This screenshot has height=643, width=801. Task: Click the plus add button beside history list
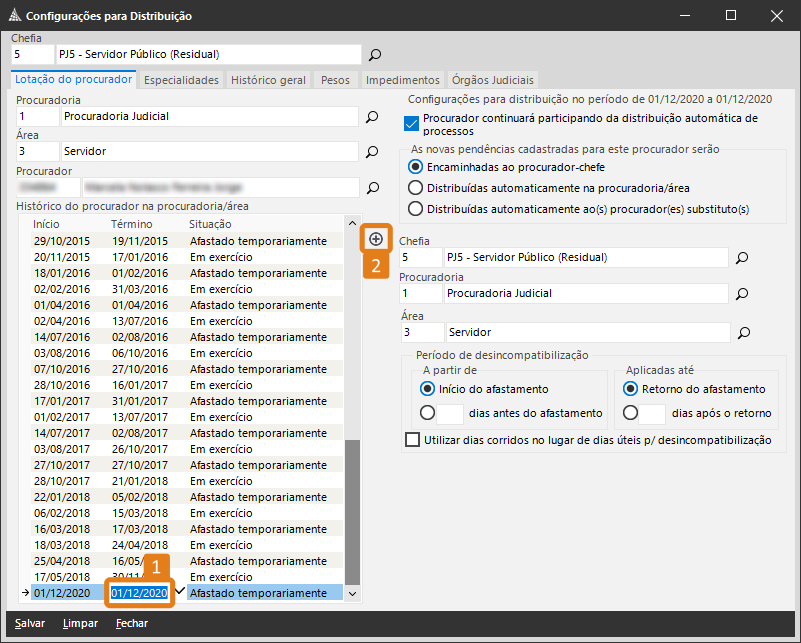pyautogui.click(x=376, y=239)
